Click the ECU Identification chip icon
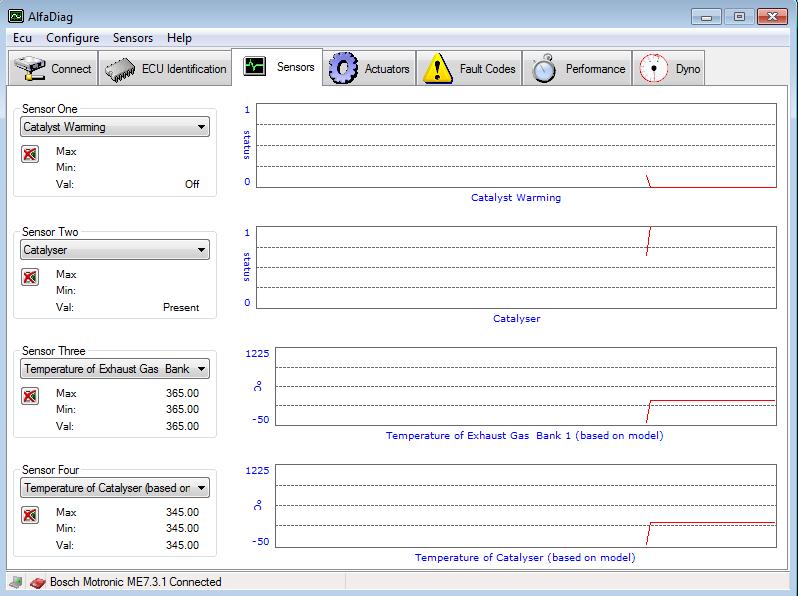This screenshot has width=798, height=596. pyautogui.click(x=121, y=69)
